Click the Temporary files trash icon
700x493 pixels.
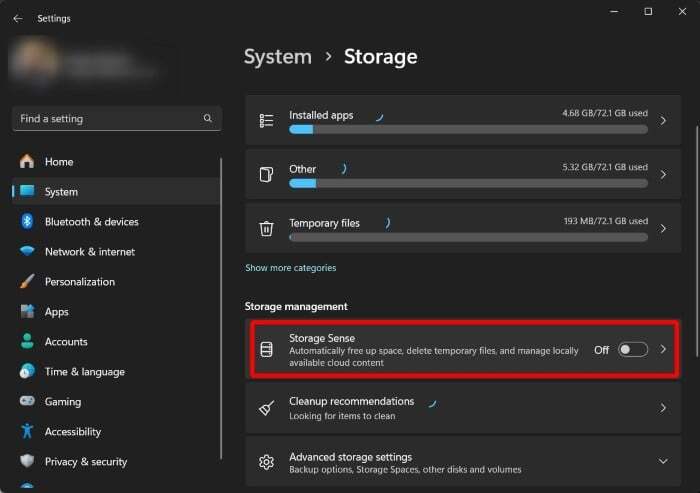click(267, 228)
